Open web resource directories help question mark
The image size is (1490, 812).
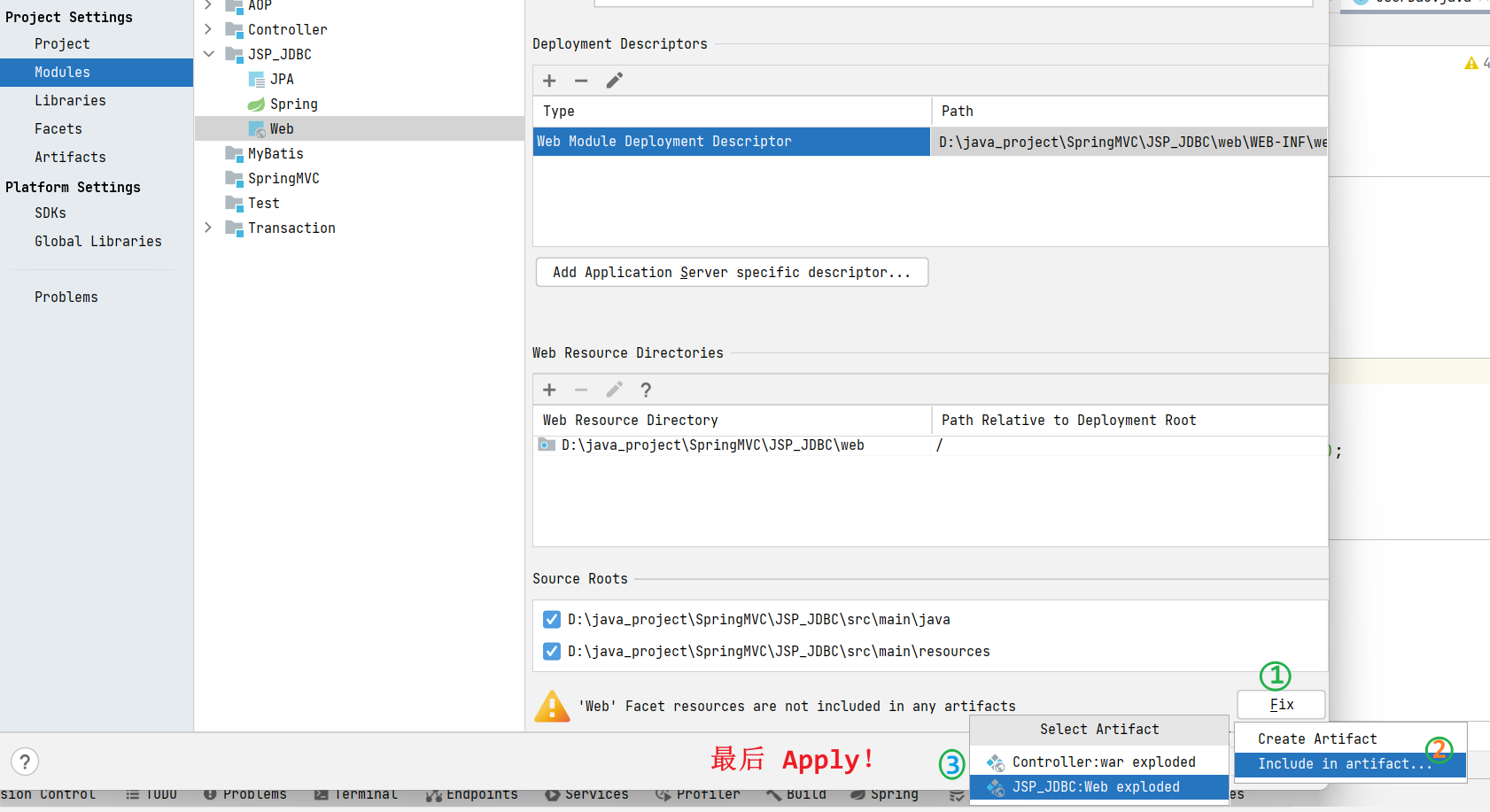[x=646, y=390]
